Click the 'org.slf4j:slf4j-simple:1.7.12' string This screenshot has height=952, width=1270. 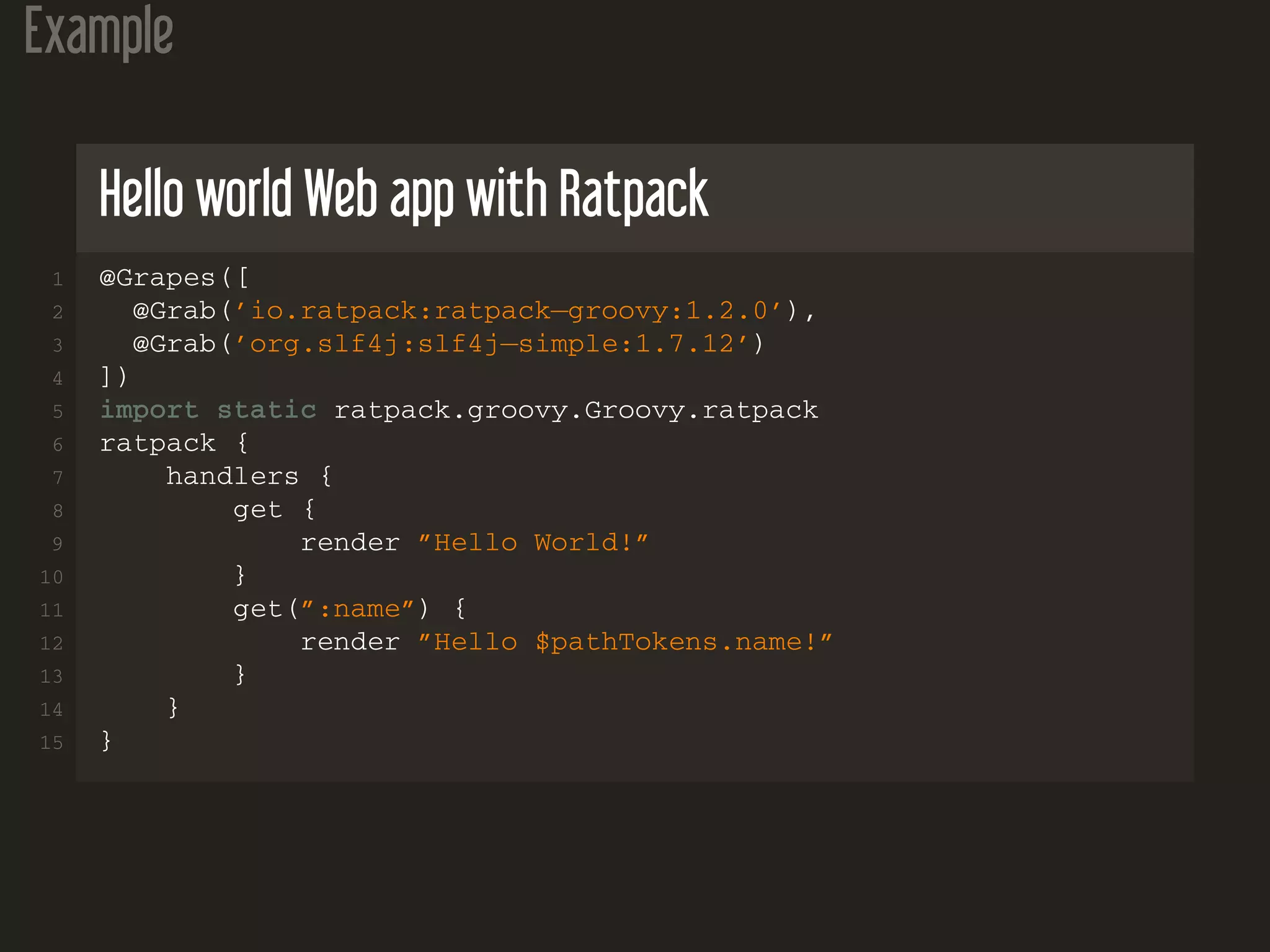[x=491, y=344]
